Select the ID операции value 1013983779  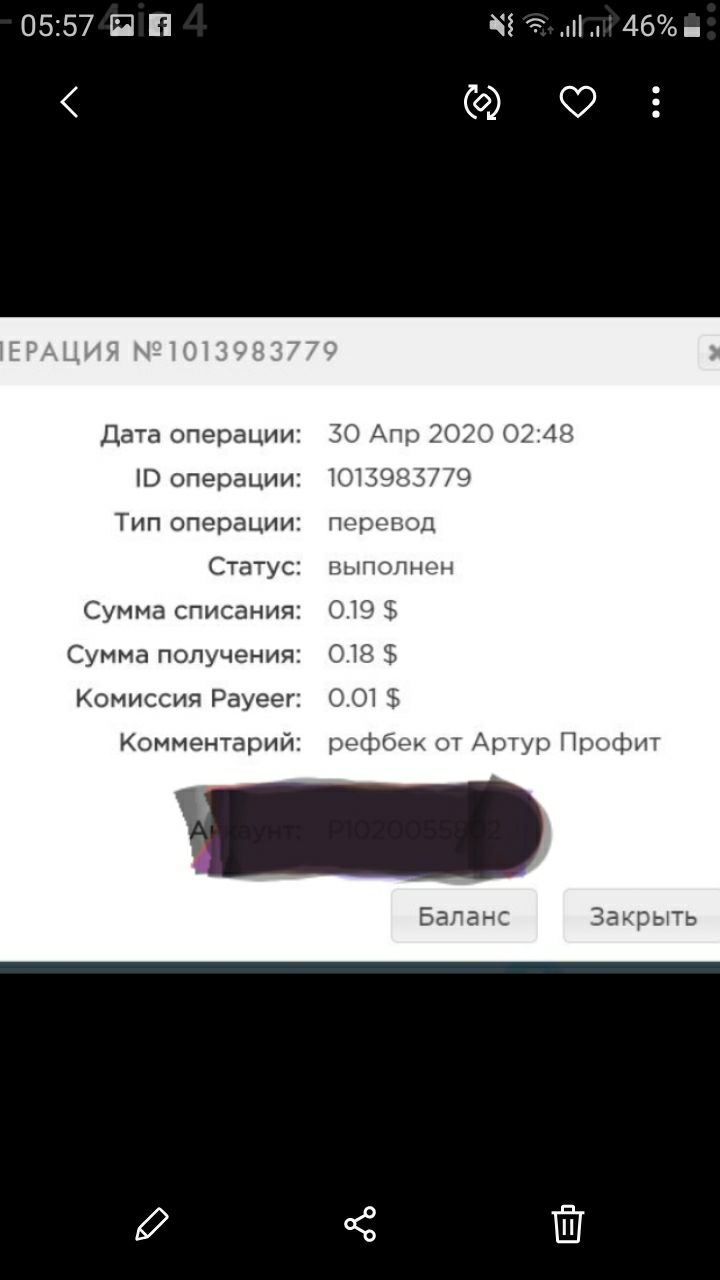click(400, 478)
